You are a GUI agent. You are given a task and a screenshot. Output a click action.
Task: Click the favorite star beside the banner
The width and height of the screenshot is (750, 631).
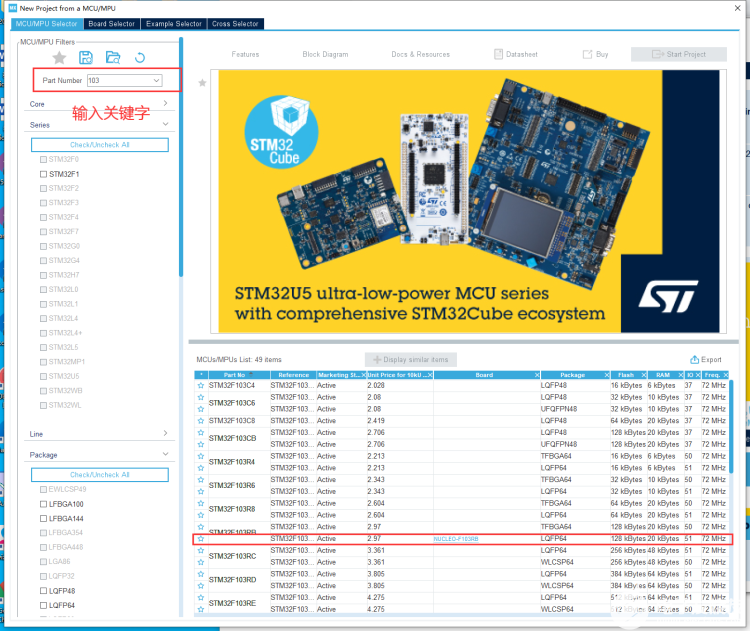pos(202,83)
